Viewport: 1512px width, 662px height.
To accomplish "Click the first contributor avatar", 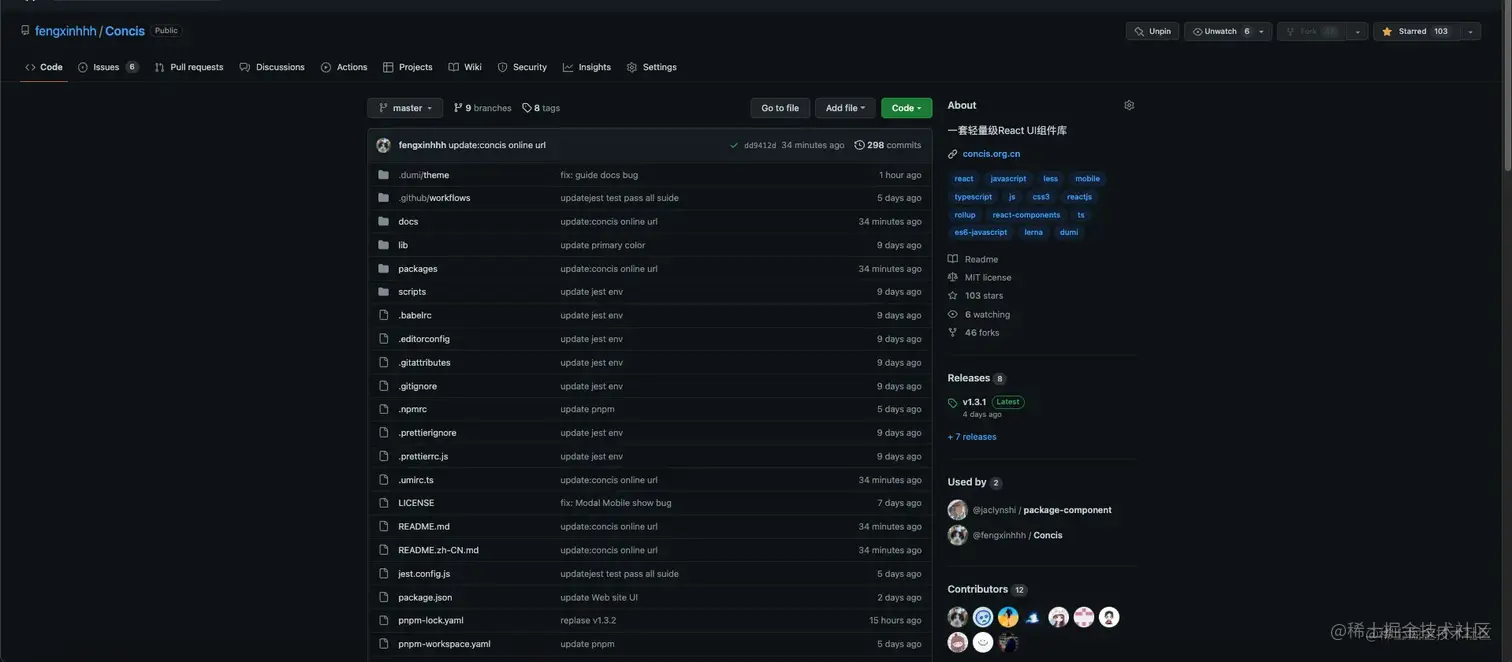I will [958, 617].
